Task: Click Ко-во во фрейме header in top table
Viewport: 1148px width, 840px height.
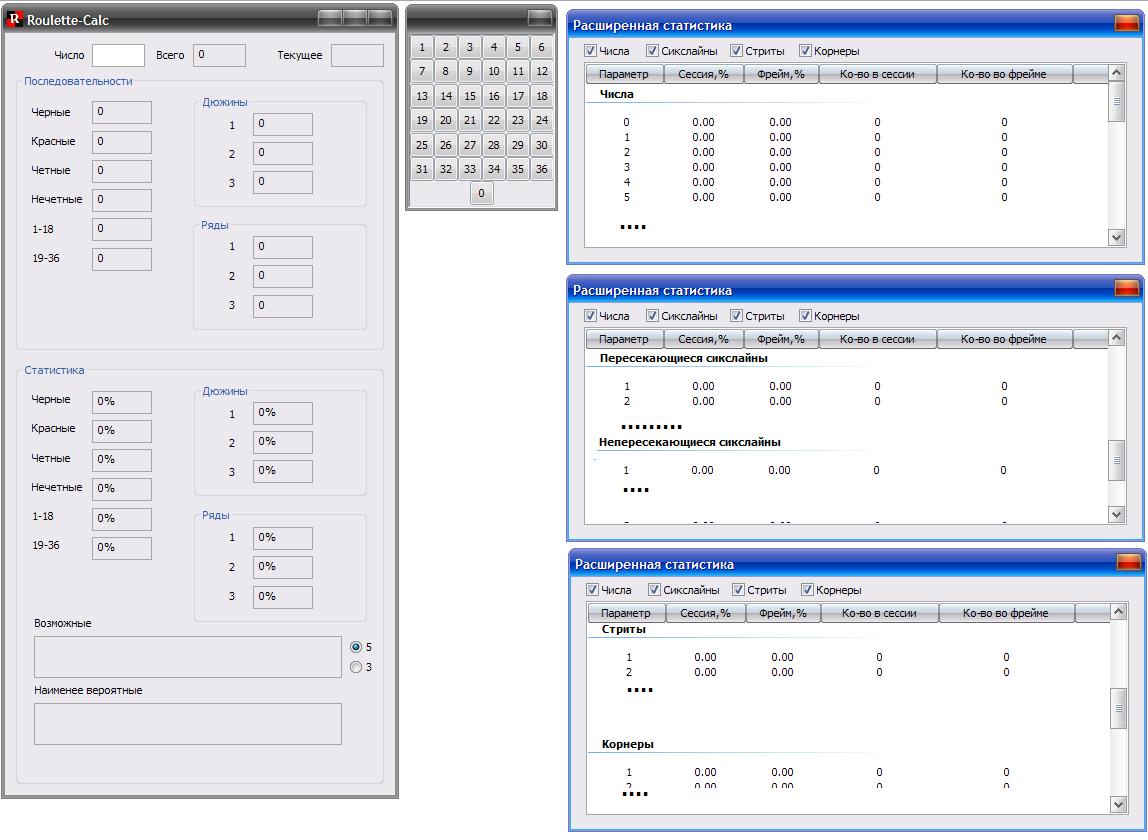Action: click(x=1004, y=74)
